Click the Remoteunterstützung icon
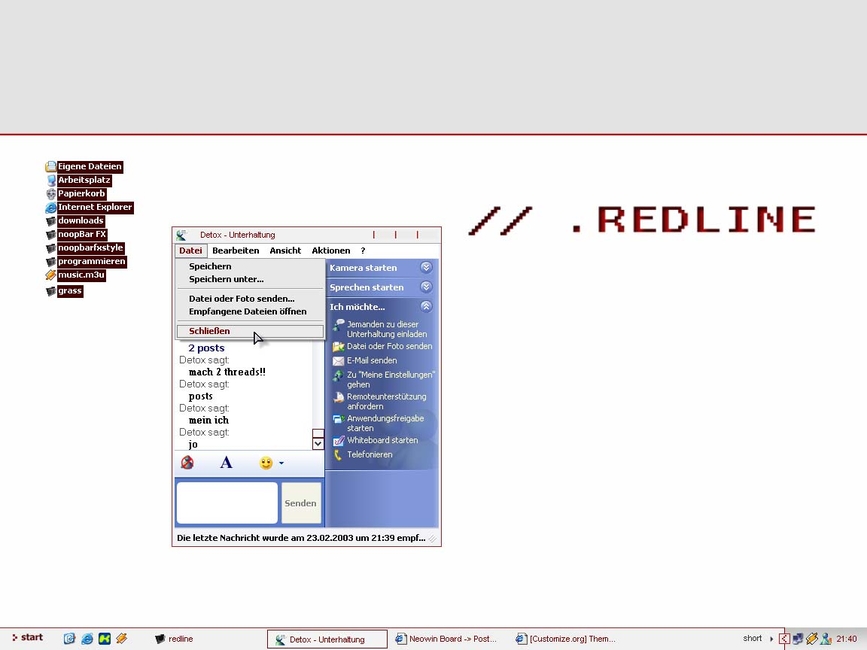The height and width of the screenshot is (650, 867). pyautogui.click(x=338, y=397)
